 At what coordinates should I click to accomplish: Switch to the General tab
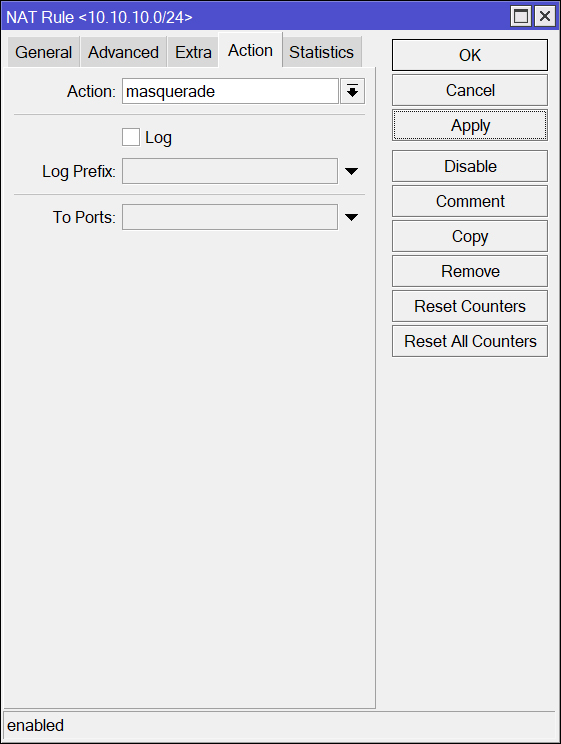coord(44,52)
